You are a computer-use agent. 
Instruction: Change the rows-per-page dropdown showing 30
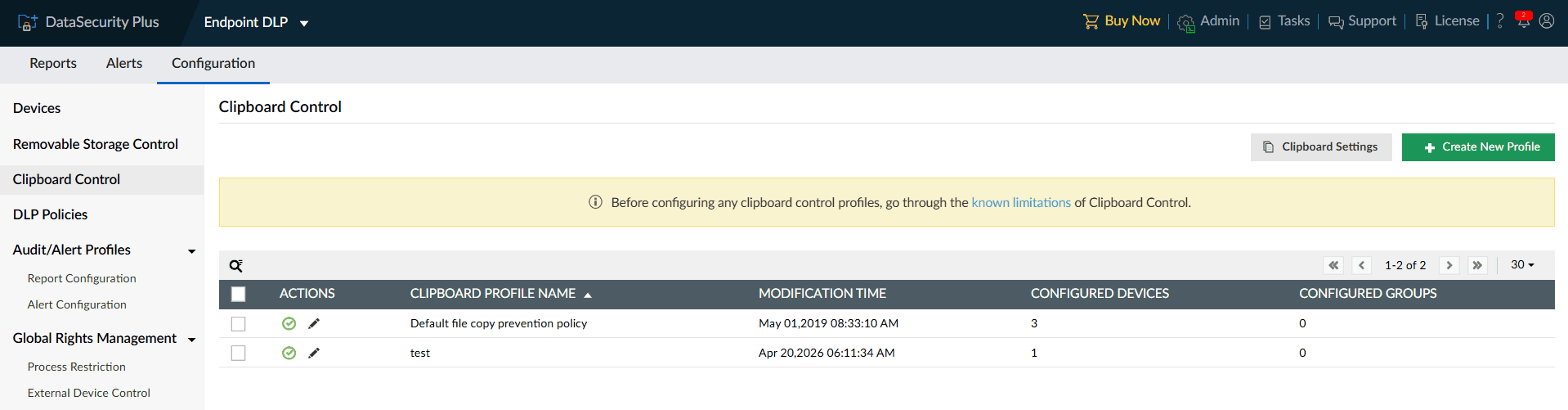pyautogui.click(x=1522, y=264)
